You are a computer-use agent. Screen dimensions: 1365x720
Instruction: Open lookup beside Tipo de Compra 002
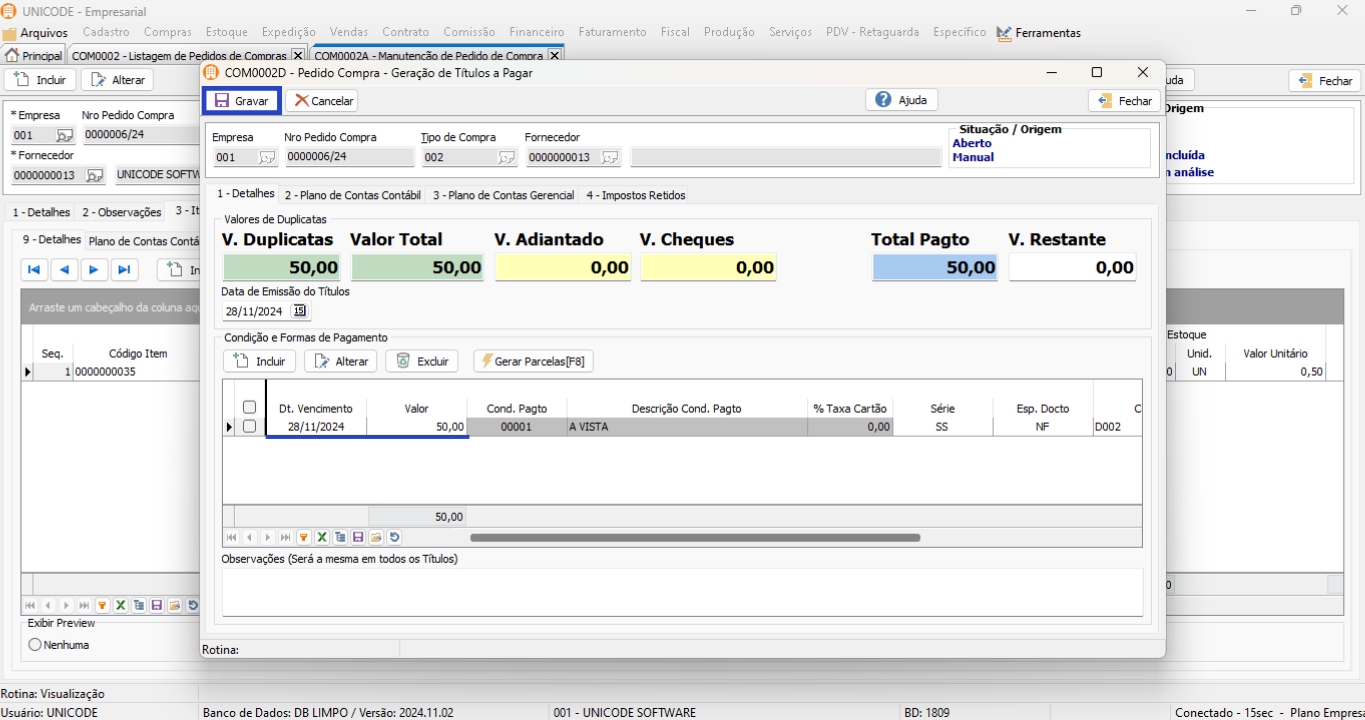(506, 158)
